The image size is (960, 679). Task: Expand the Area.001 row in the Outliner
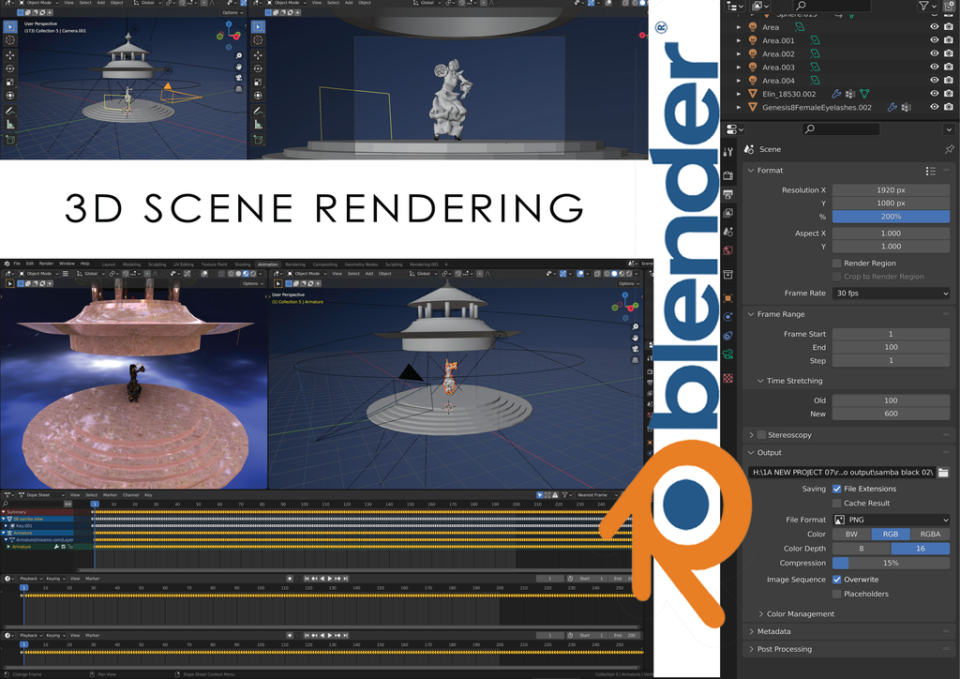click(x=738, y=40)
